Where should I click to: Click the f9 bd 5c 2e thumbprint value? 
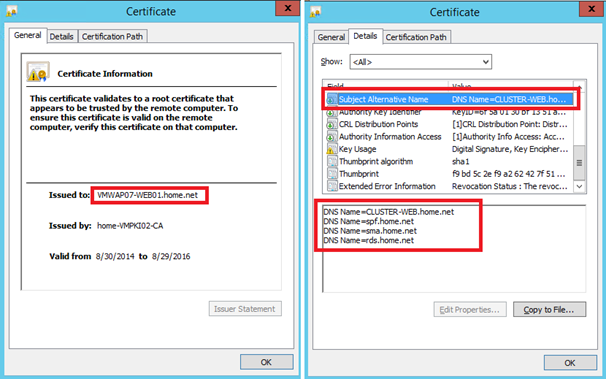(x=509, y=174)
